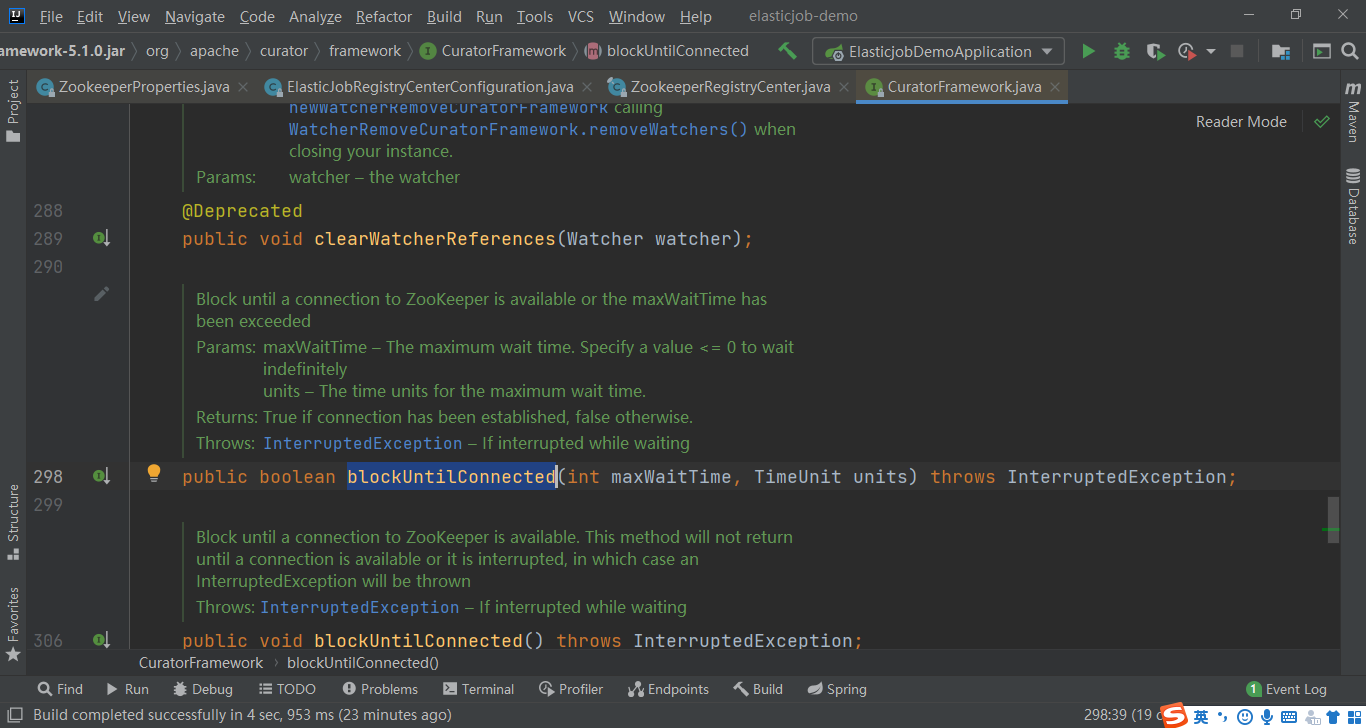Open profiler options dropdown arrow

coord(1211,51)
